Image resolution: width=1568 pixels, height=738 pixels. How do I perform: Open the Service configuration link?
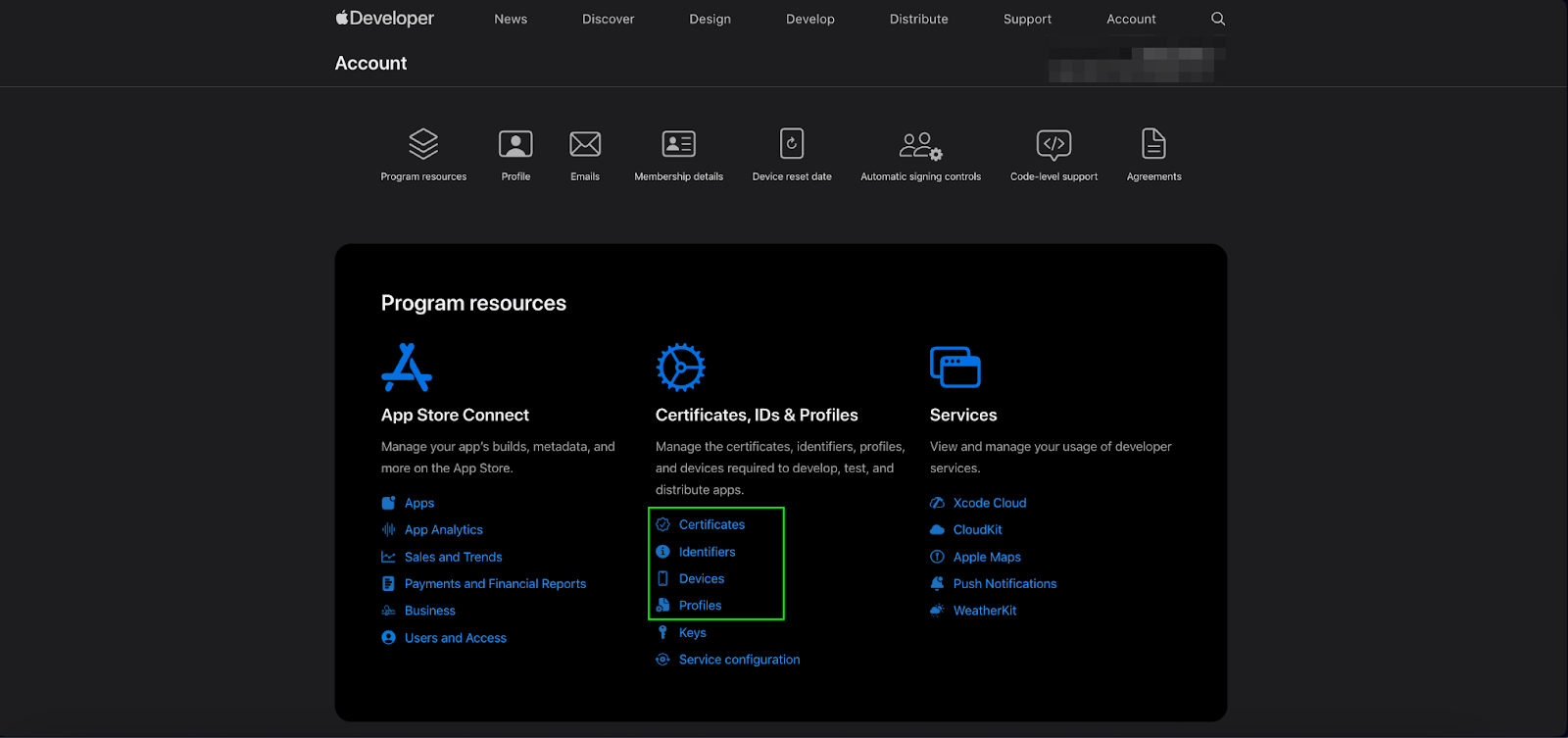[739, 660]
